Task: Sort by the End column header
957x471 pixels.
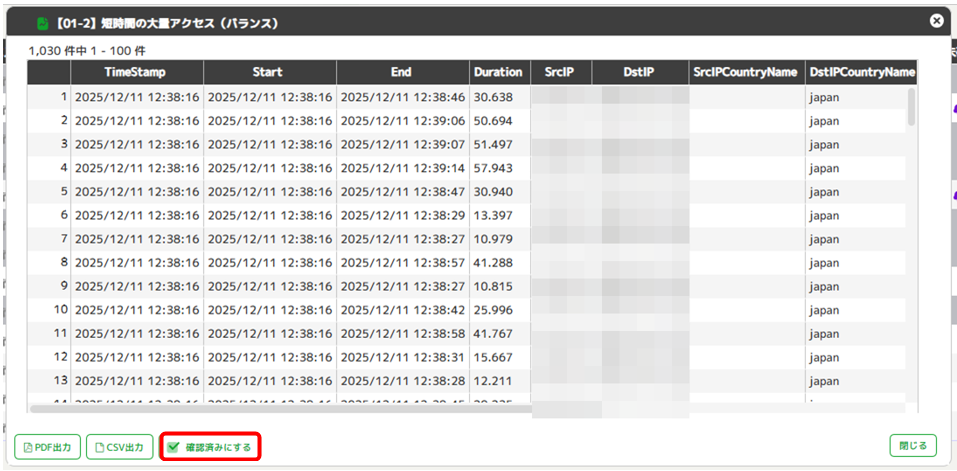Action: click(x=403, y=72)
